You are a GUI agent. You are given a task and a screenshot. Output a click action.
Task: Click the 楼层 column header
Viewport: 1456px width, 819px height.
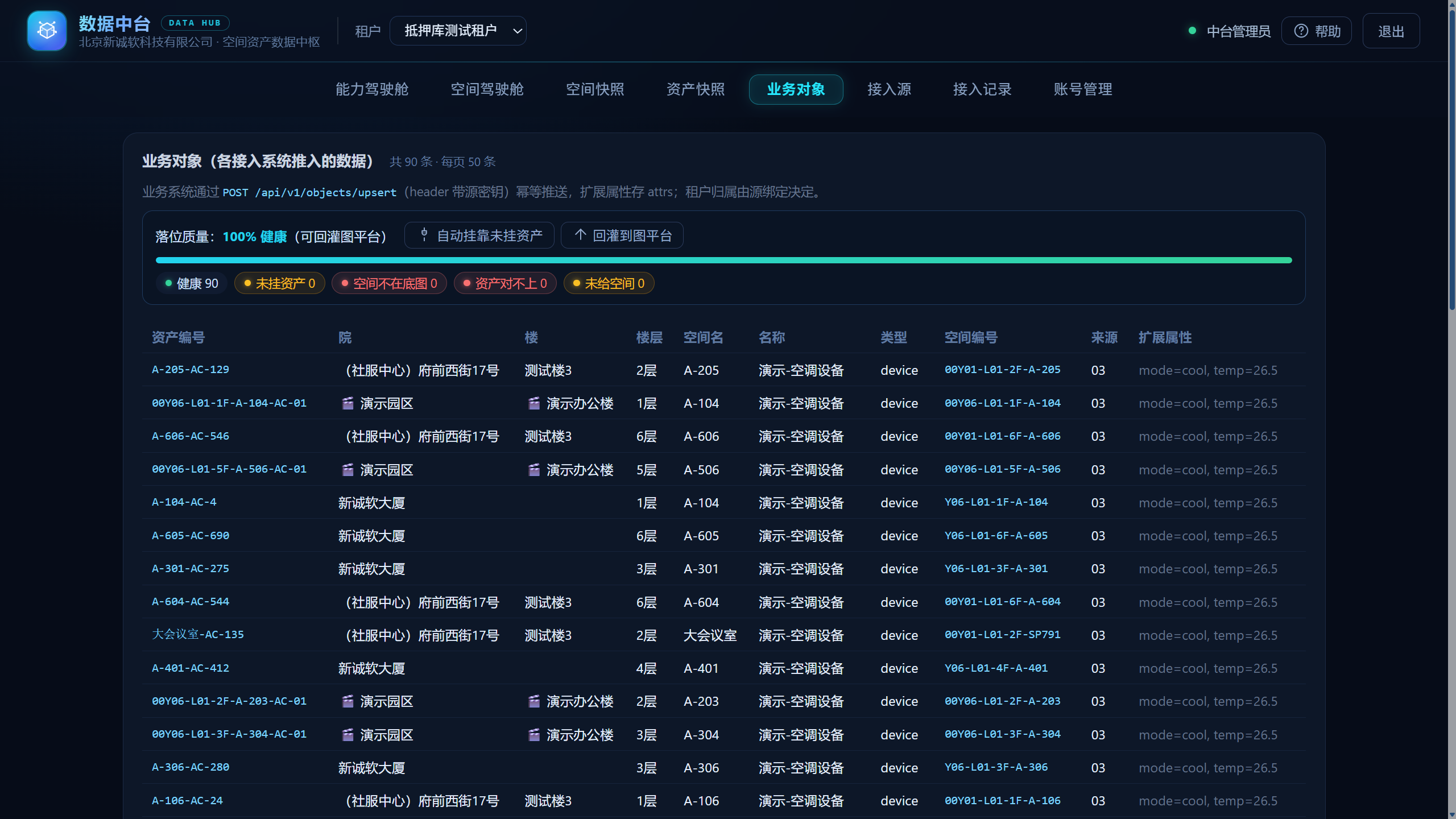[649, 337]
